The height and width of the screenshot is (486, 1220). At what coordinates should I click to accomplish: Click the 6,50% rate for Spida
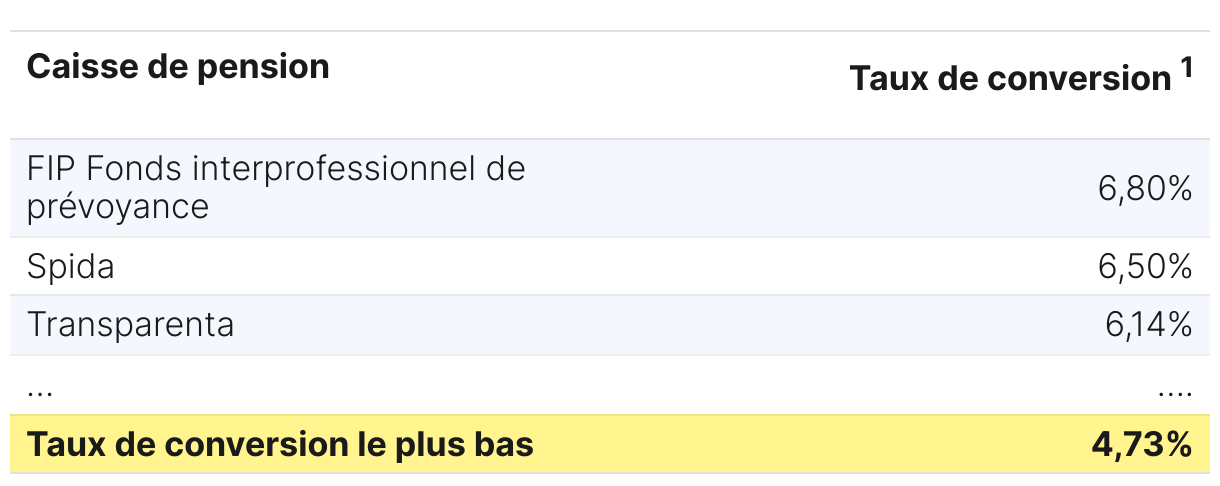pos(1145,267)
